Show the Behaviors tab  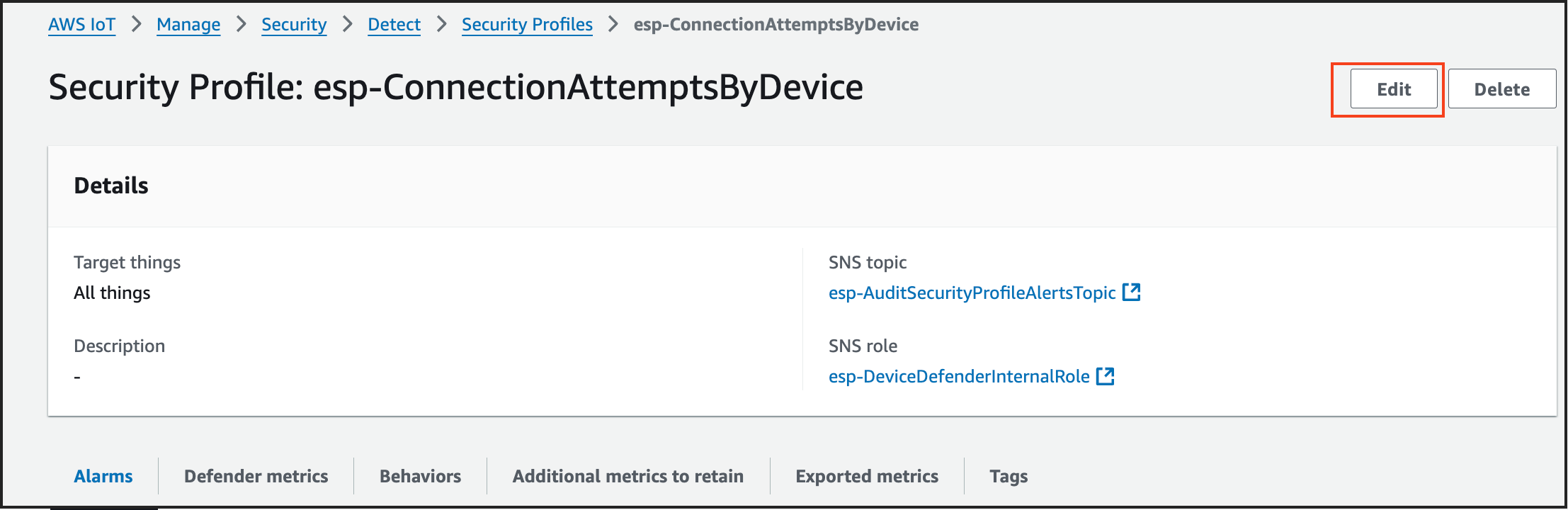[x=420, y=476]
